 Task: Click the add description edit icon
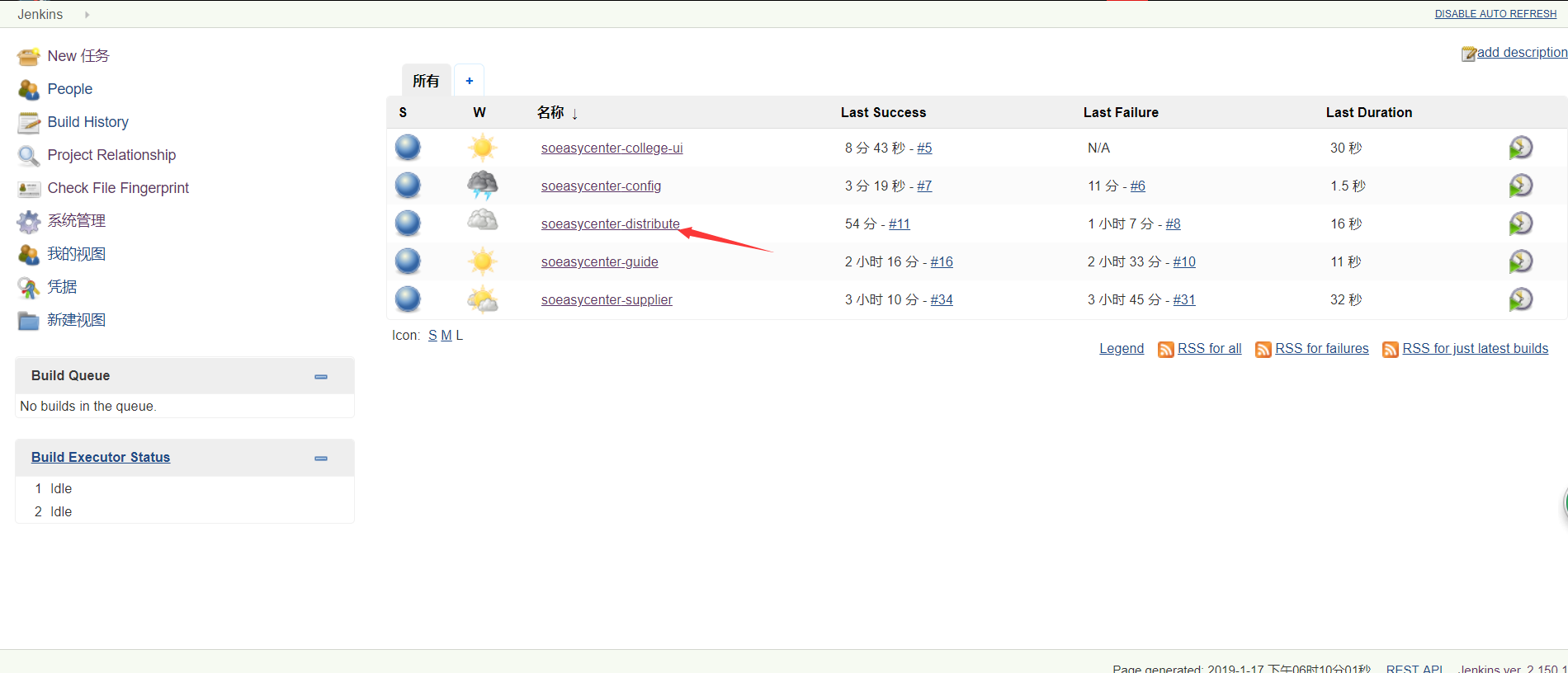pos(1469,54)
